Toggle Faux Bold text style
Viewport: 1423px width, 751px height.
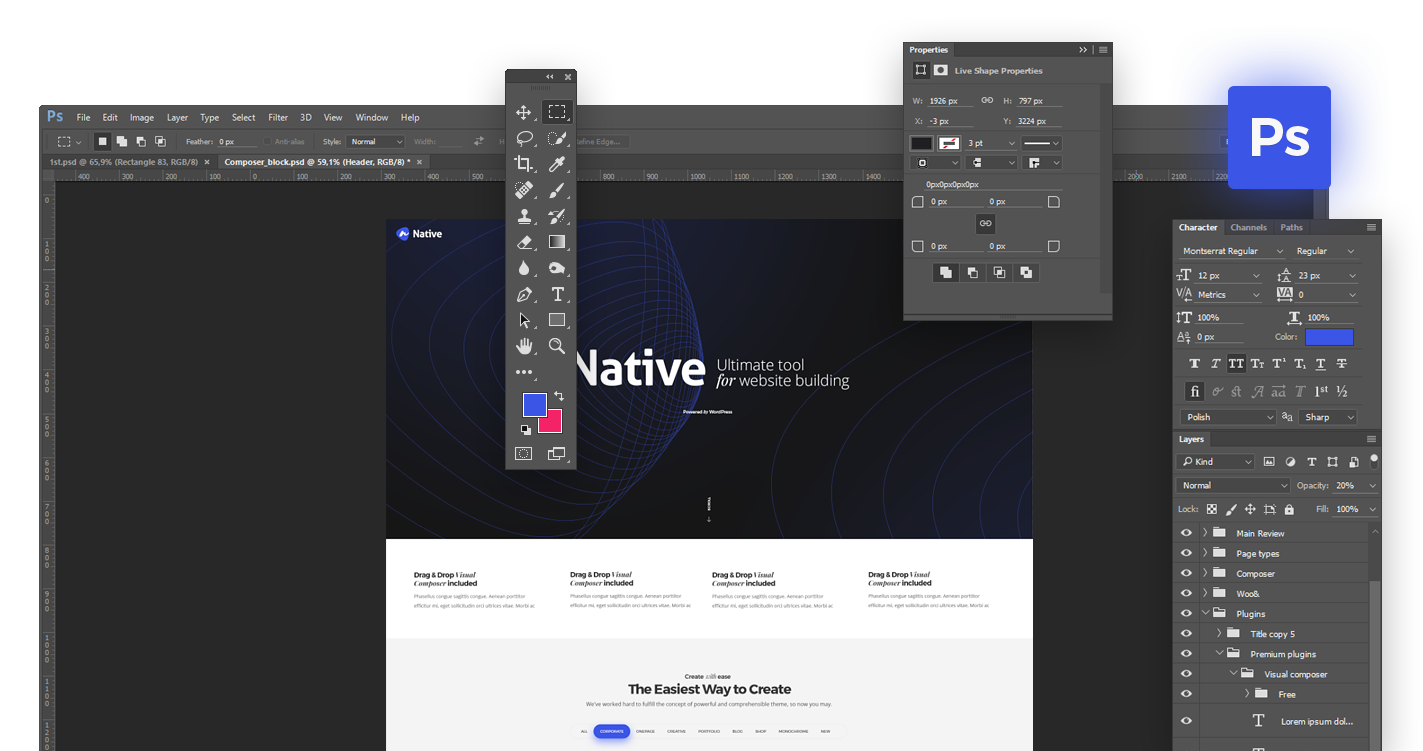(x=1194, y=363)
